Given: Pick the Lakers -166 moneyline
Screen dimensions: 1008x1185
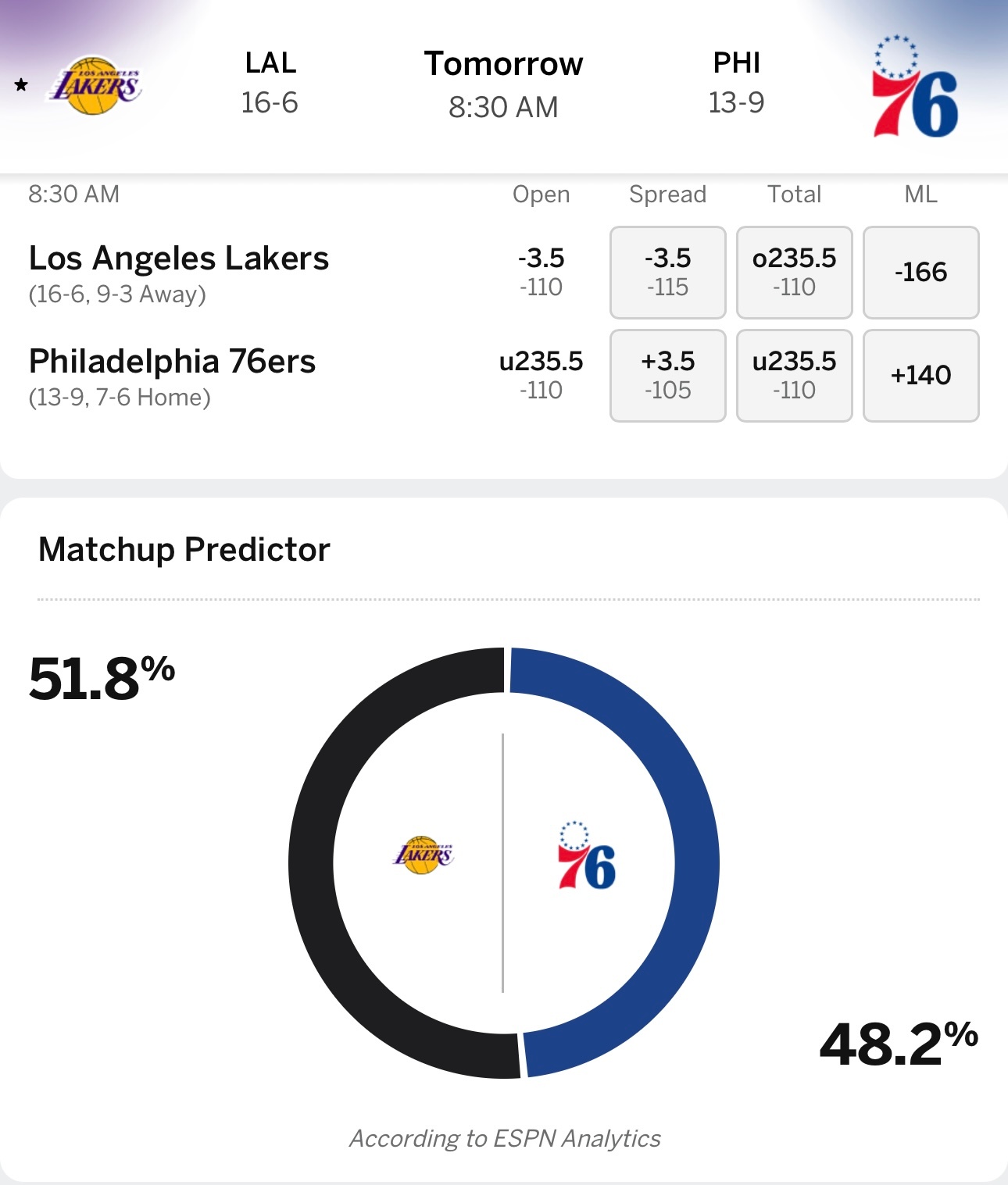Looking at the screenshot, I should click(920, 272).
